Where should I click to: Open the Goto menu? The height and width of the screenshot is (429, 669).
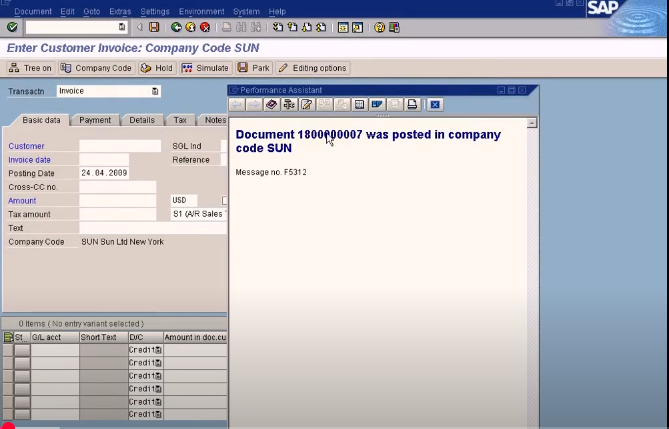[x=92, y=12]
